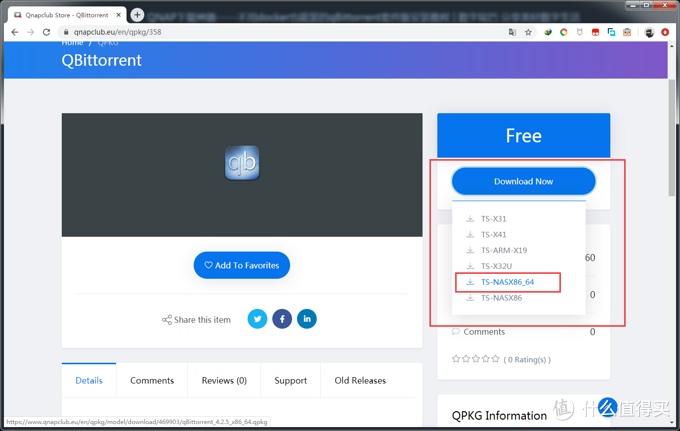Click the green-red ring extension icon

[564, 32]
